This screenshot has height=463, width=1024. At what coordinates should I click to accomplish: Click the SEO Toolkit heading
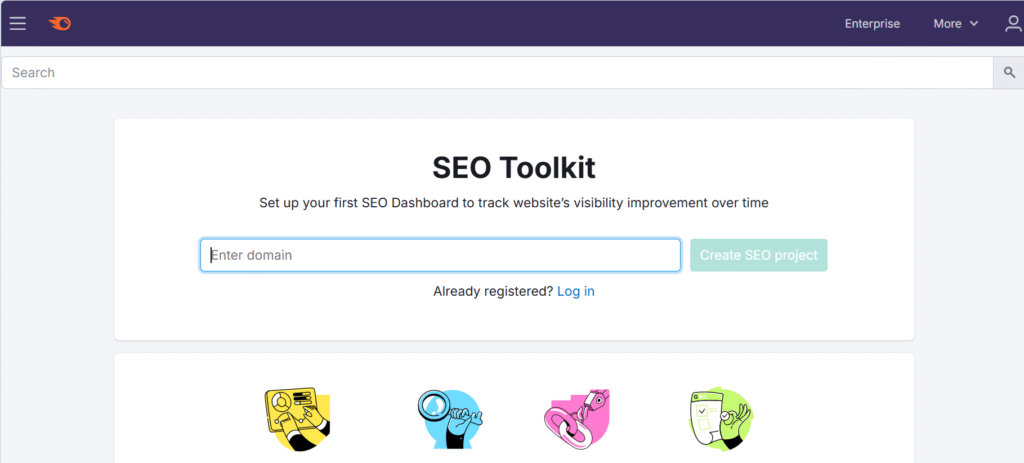513,168
